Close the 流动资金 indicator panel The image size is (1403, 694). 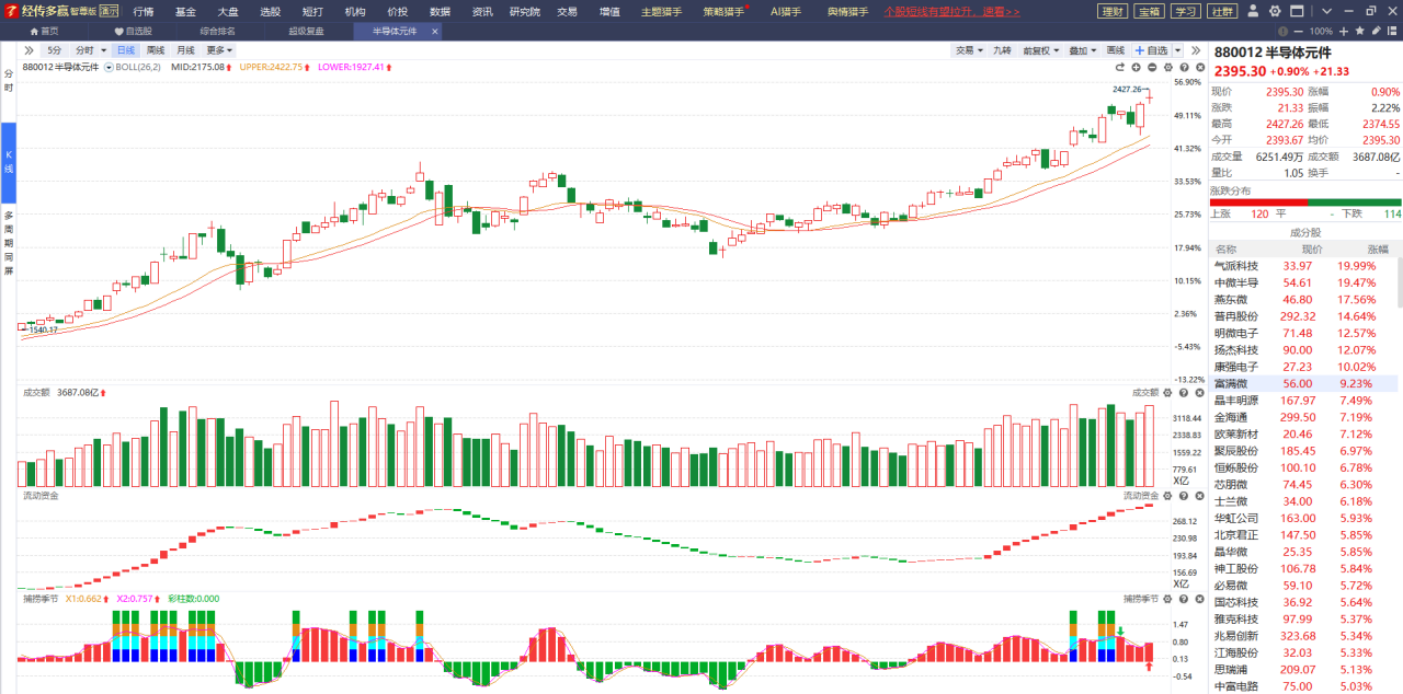[x=1198, y=495]
